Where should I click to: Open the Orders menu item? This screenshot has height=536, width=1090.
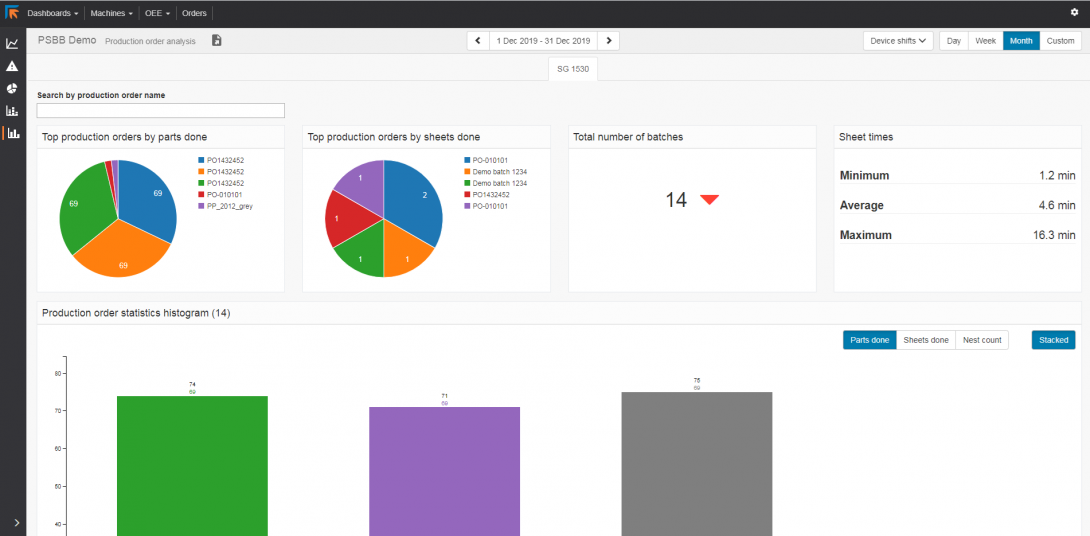[x=194, y=13]
